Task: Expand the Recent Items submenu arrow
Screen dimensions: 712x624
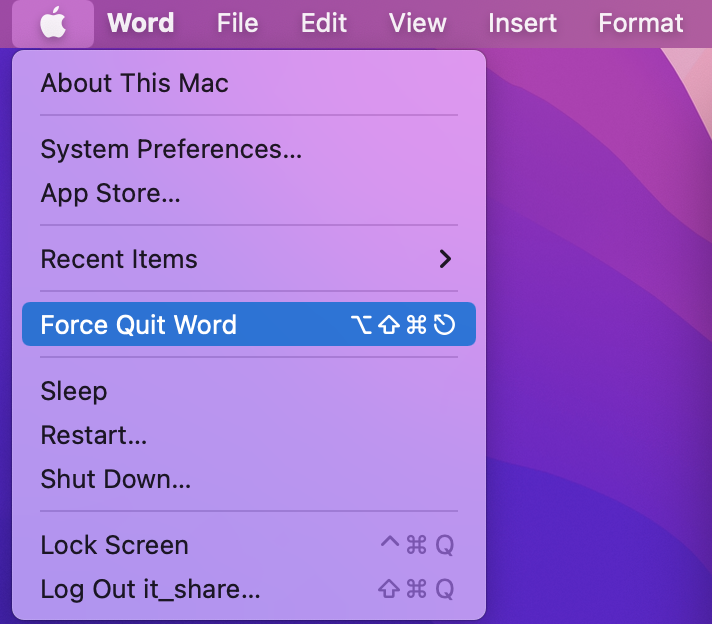Action: click(x=445, y=259)
